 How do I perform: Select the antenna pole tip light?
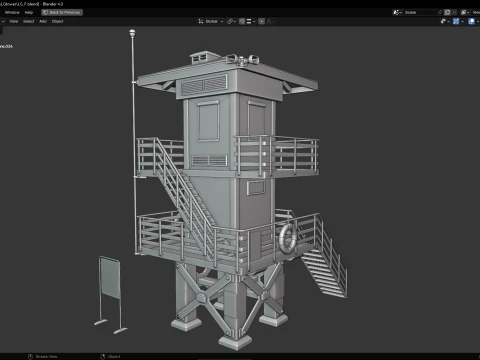(x=132, y=33)
